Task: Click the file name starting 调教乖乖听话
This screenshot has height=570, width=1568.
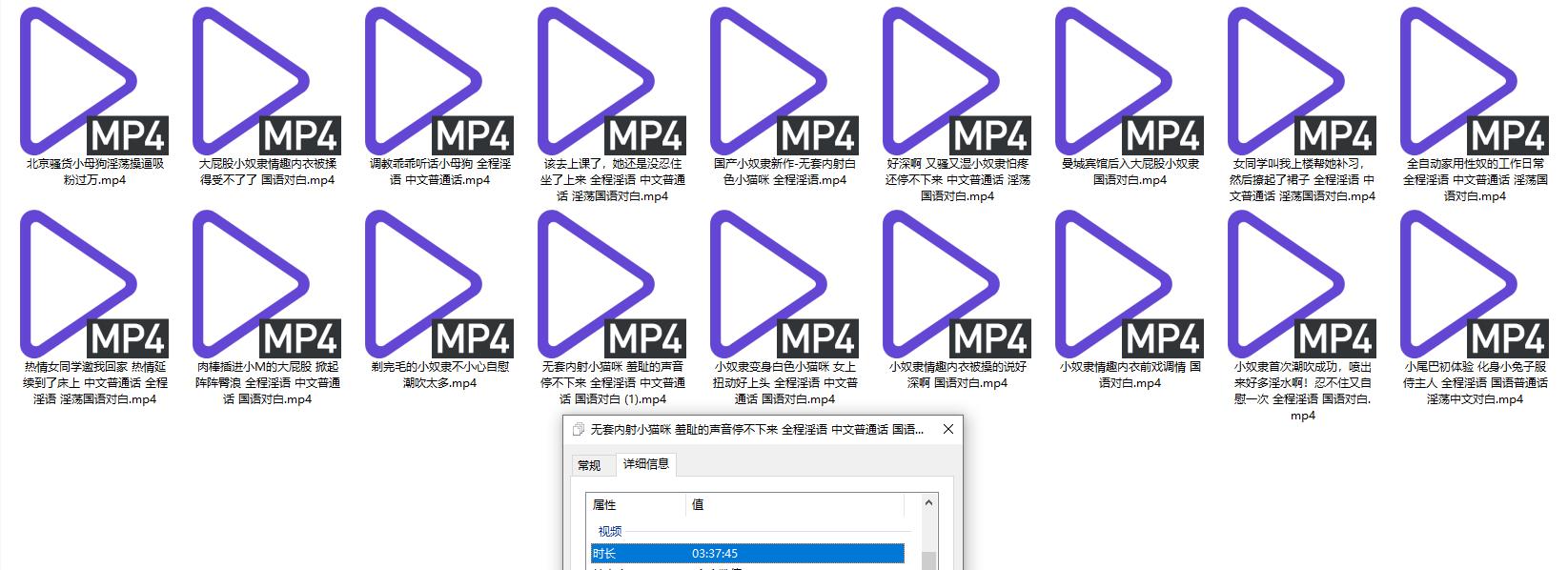Action: (439, 172)
